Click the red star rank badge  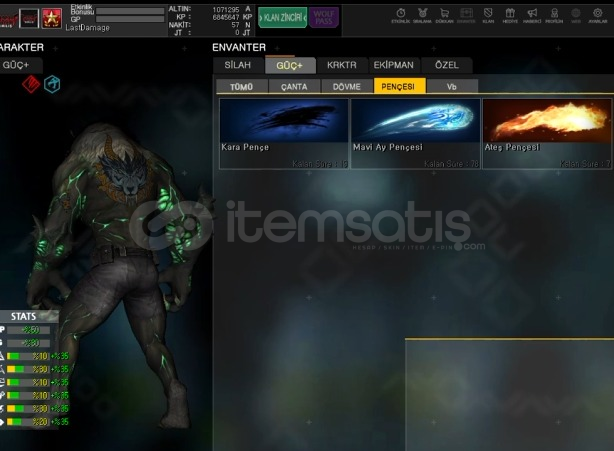click(x=52, y=18)
